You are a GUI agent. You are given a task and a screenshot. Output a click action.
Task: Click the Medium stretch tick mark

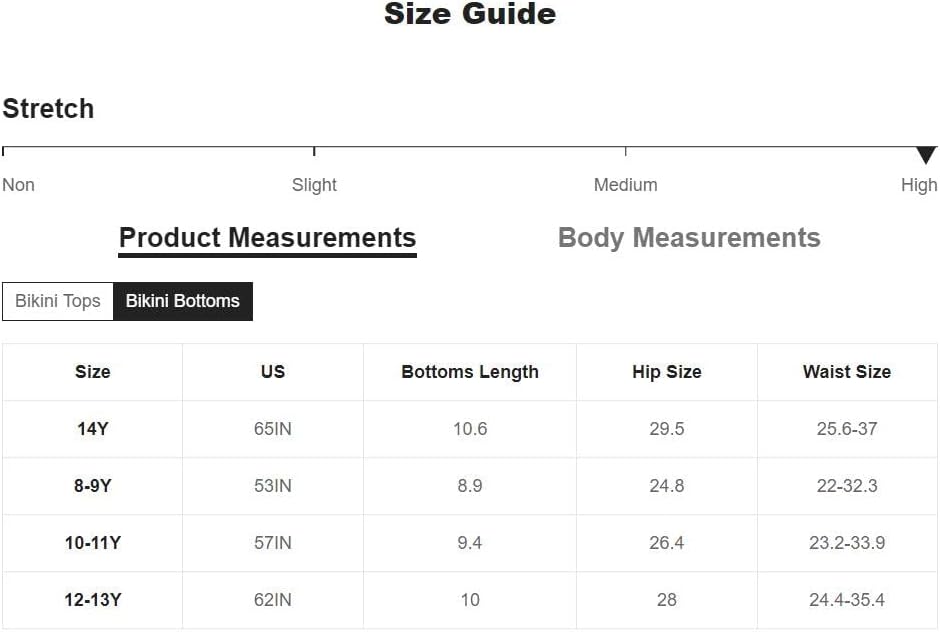point(625,151)
